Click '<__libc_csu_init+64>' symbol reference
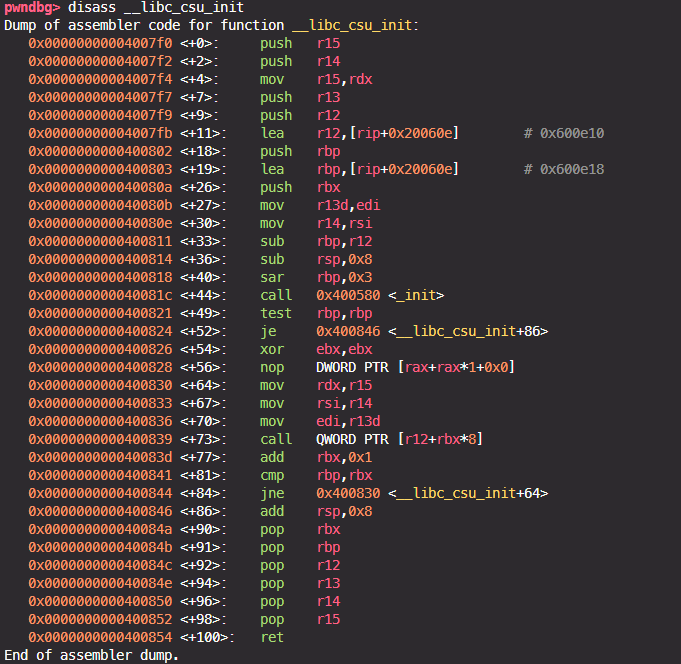The width and height of the screenshot is (681, 664). (468, 493)
